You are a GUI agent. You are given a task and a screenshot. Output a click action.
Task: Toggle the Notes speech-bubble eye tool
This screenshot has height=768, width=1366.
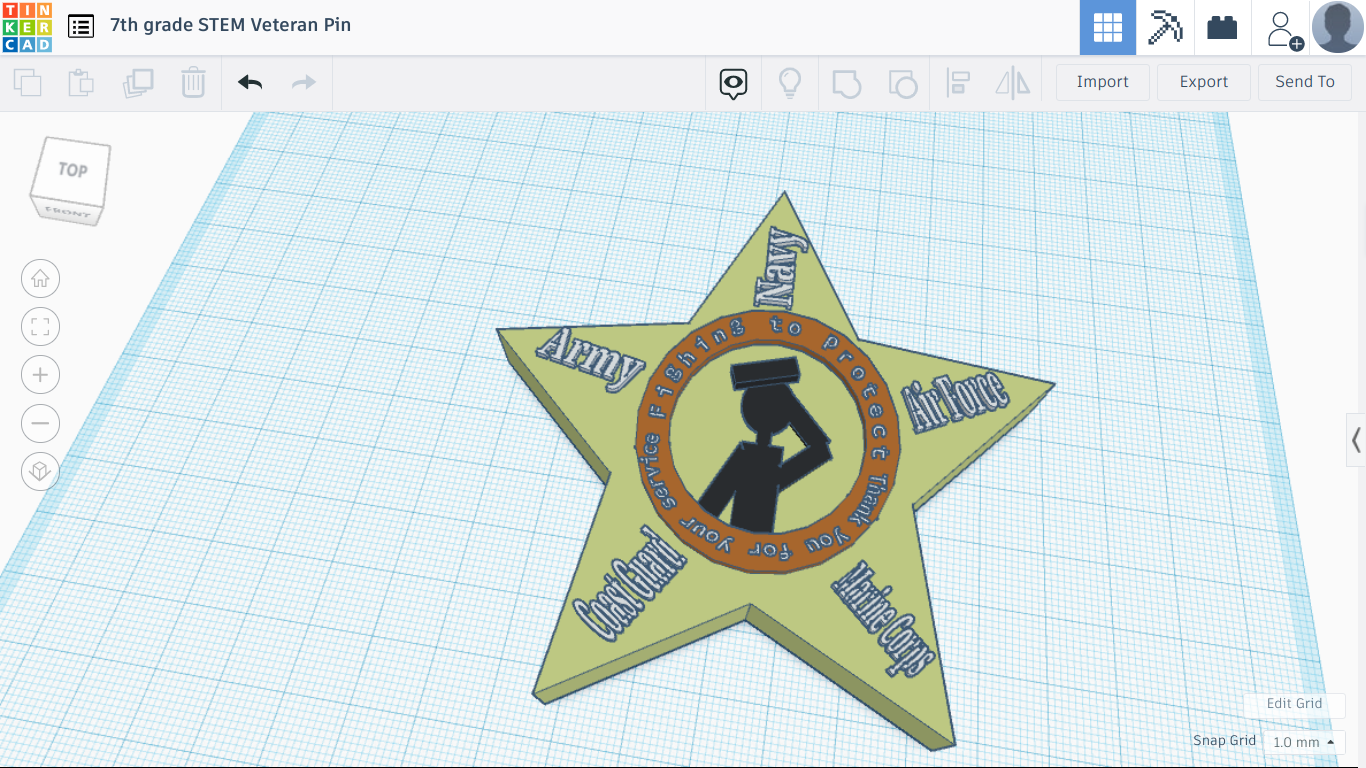pos(734,83)
